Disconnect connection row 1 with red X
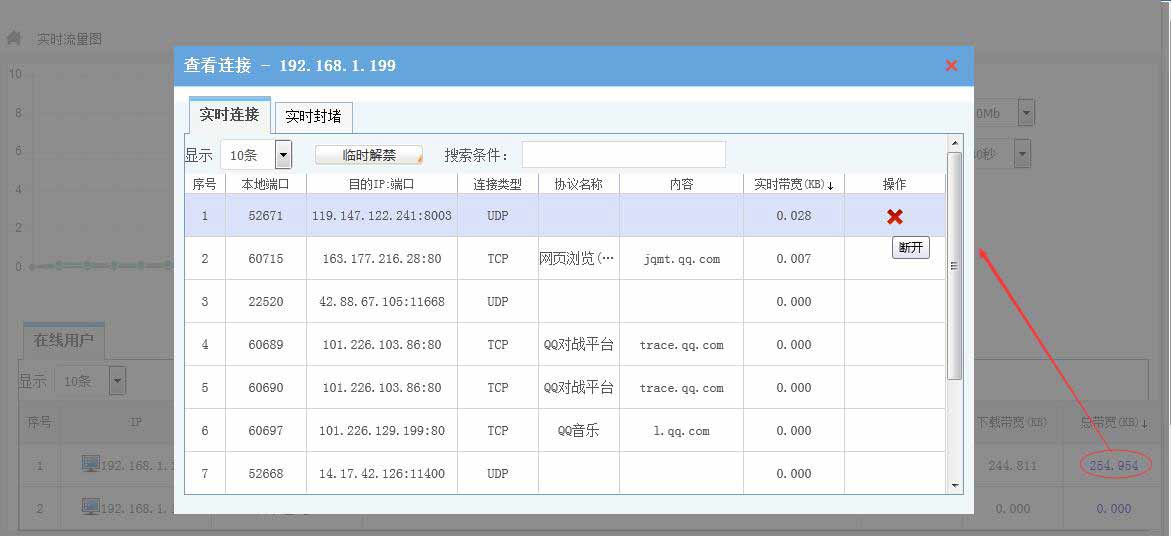This screenshot has height=536, width=1171. pyautogui.click(x=894, y=216)
